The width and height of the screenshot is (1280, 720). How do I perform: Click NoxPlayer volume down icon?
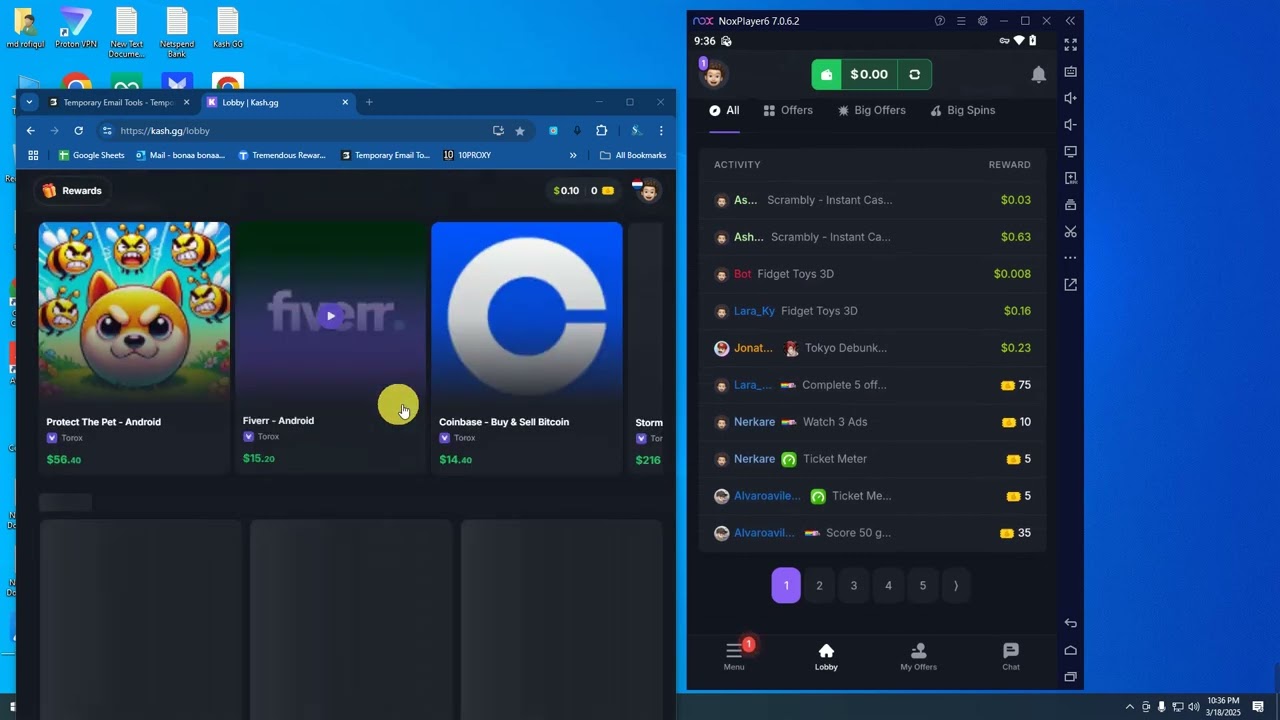[x=1070, y=125]
